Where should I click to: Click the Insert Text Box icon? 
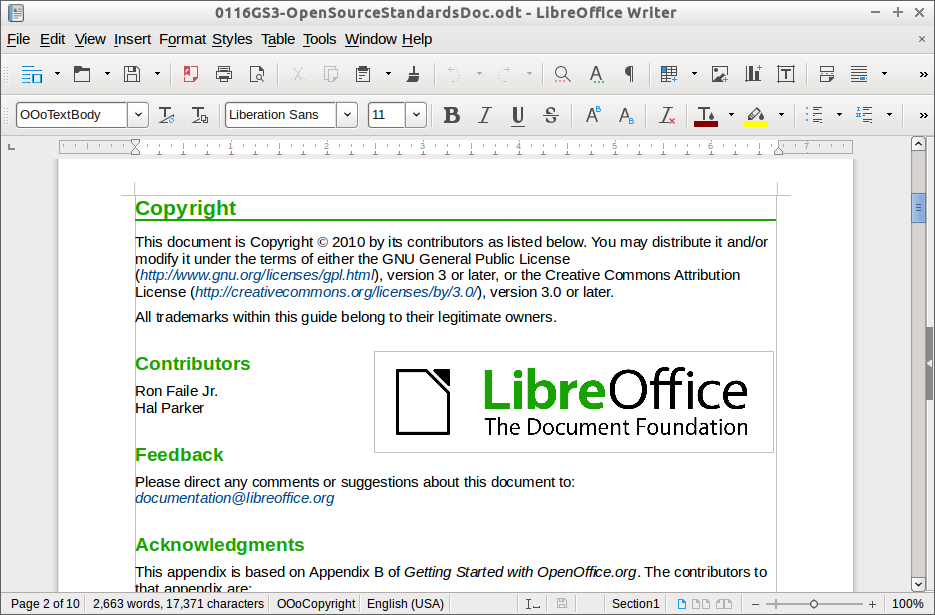(x=786, y=74)
